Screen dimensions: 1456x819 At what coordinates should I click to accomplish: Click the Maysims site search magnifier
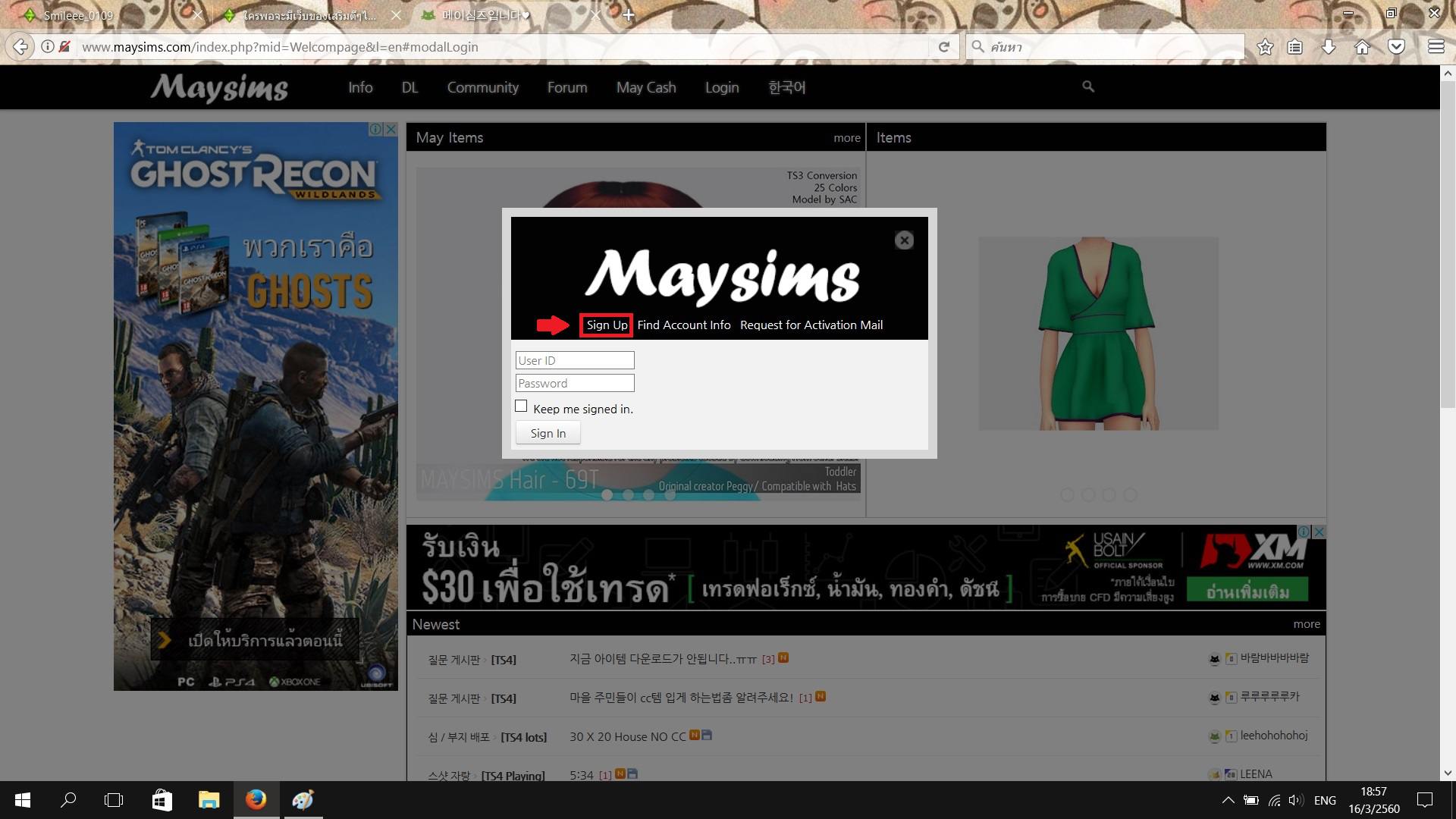[x=1088, y=87]
